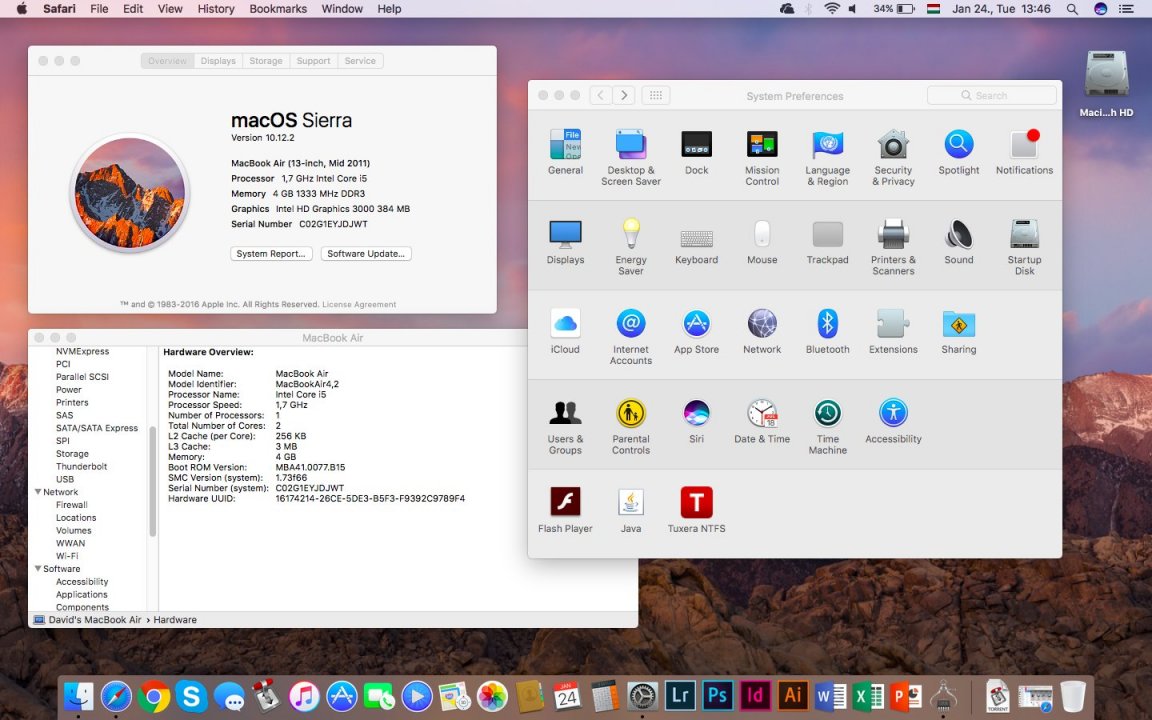Open Macintosh HD desktop drive icon

point(1106,84)
